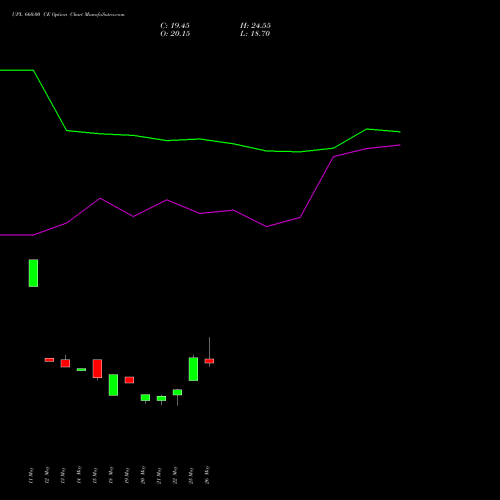This screenshot has width=500, height=500.
Task: Select the green candle for 21 May
Action: (x=161, y=398)
